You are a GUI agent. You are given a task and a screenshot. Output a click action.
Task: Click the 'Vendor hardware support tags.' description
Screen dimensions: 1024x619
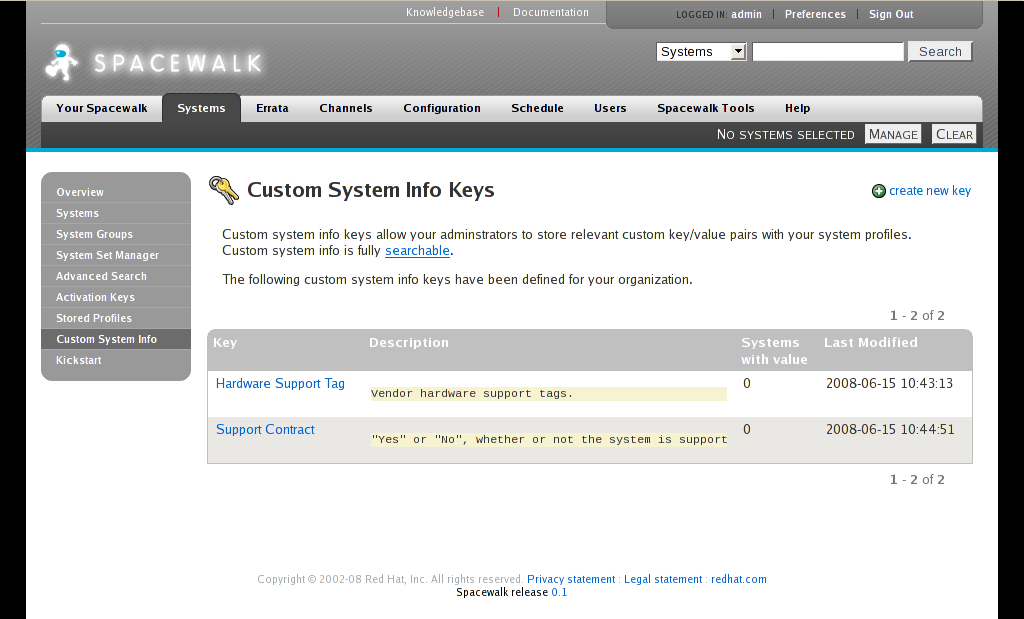472,393
